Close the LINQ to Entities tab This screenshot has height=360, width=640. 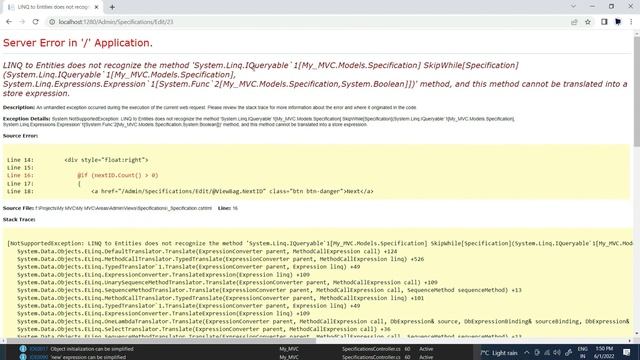click(x=96, y=7)
